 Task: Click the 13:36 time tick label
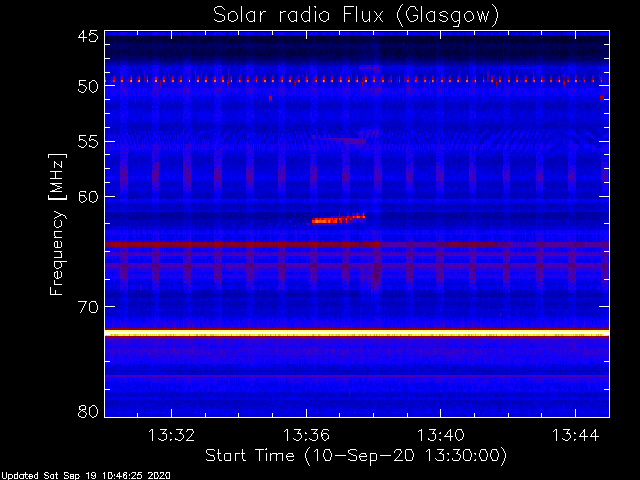[x=306, y=435]
